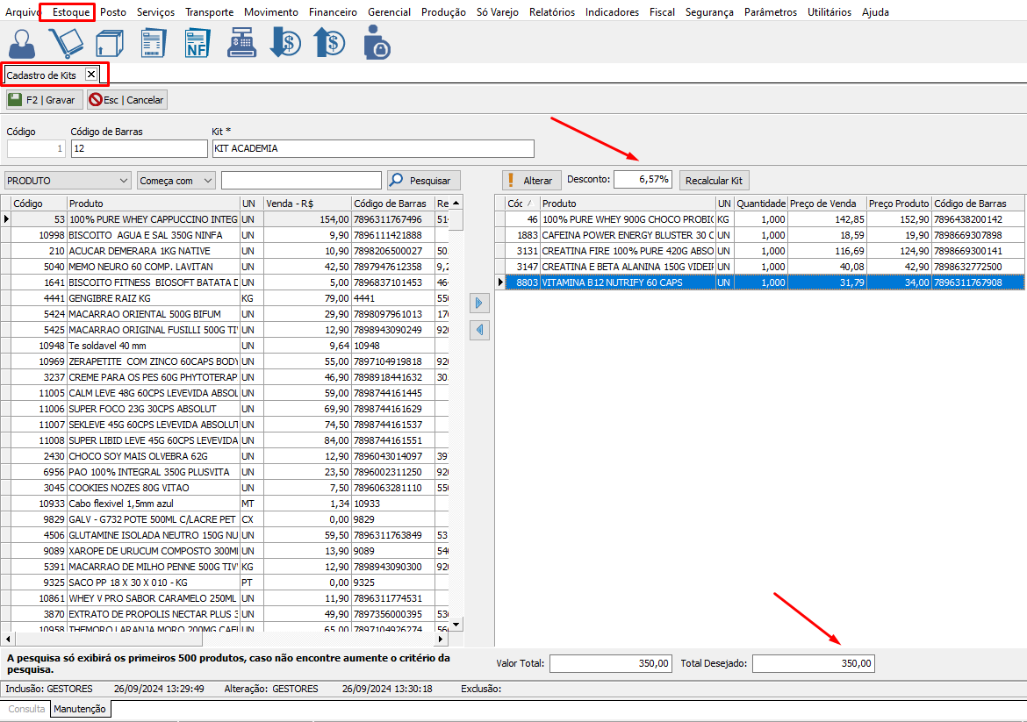Image resolution: width=1027 pixels, height=722 pixels.
Task: Open the Financeiro menu
Action: [x=333, y=12]
